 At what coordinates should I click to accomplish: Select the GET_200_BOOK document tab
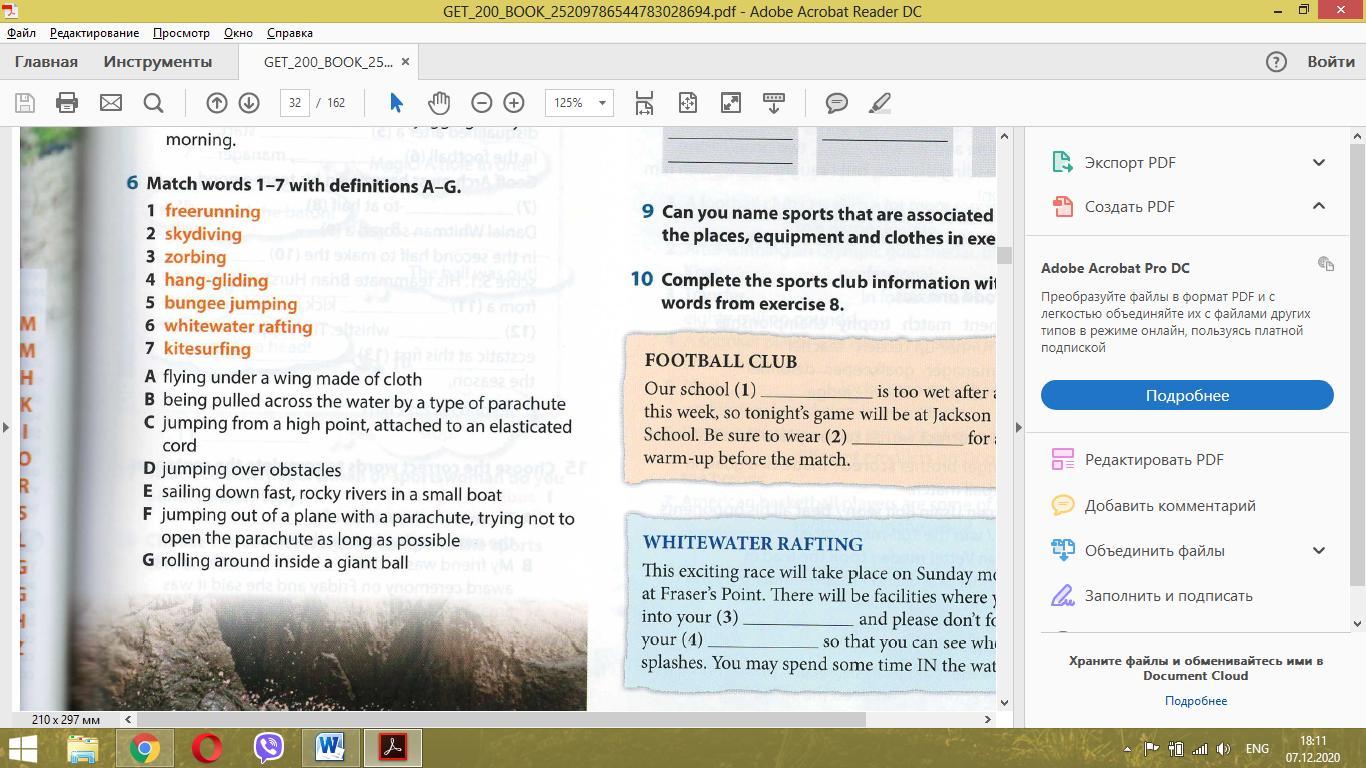(x=327, y=62)
